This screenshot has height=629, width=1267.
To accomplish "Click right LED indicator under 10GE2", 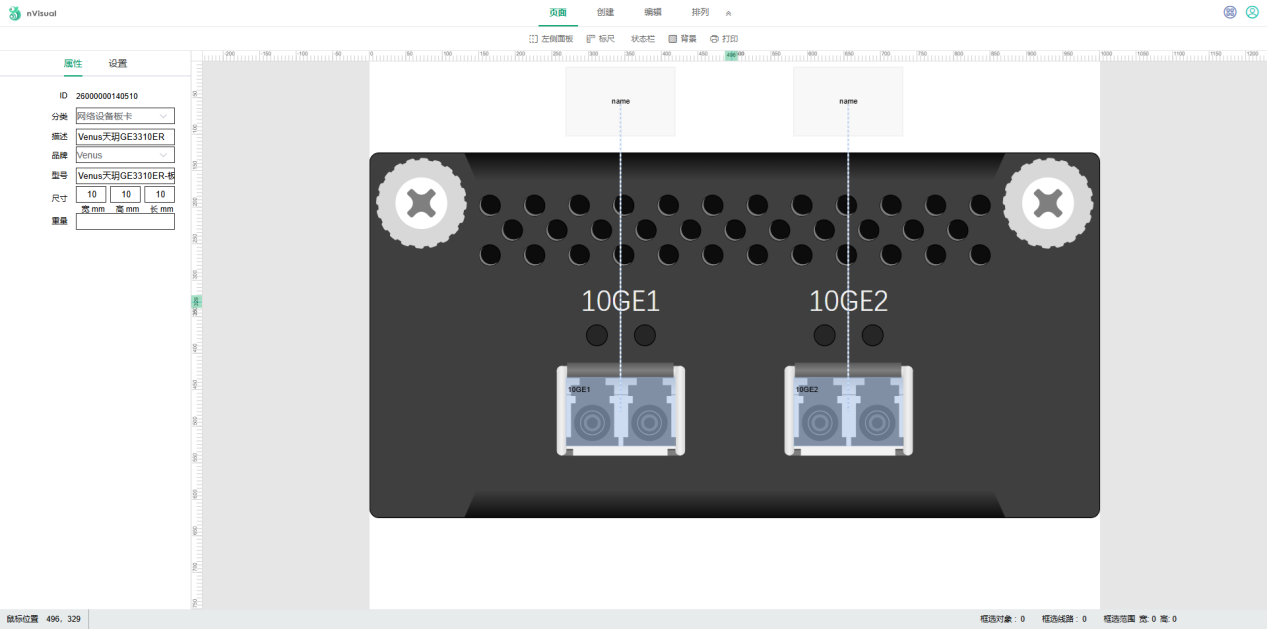I will (873, 335).
